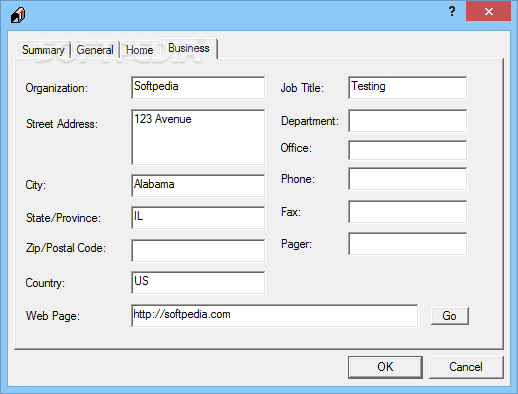The width and height of the screenshot is (518, 394).
Task: Click the City field containing Alabama
Action: pos(198,185)
